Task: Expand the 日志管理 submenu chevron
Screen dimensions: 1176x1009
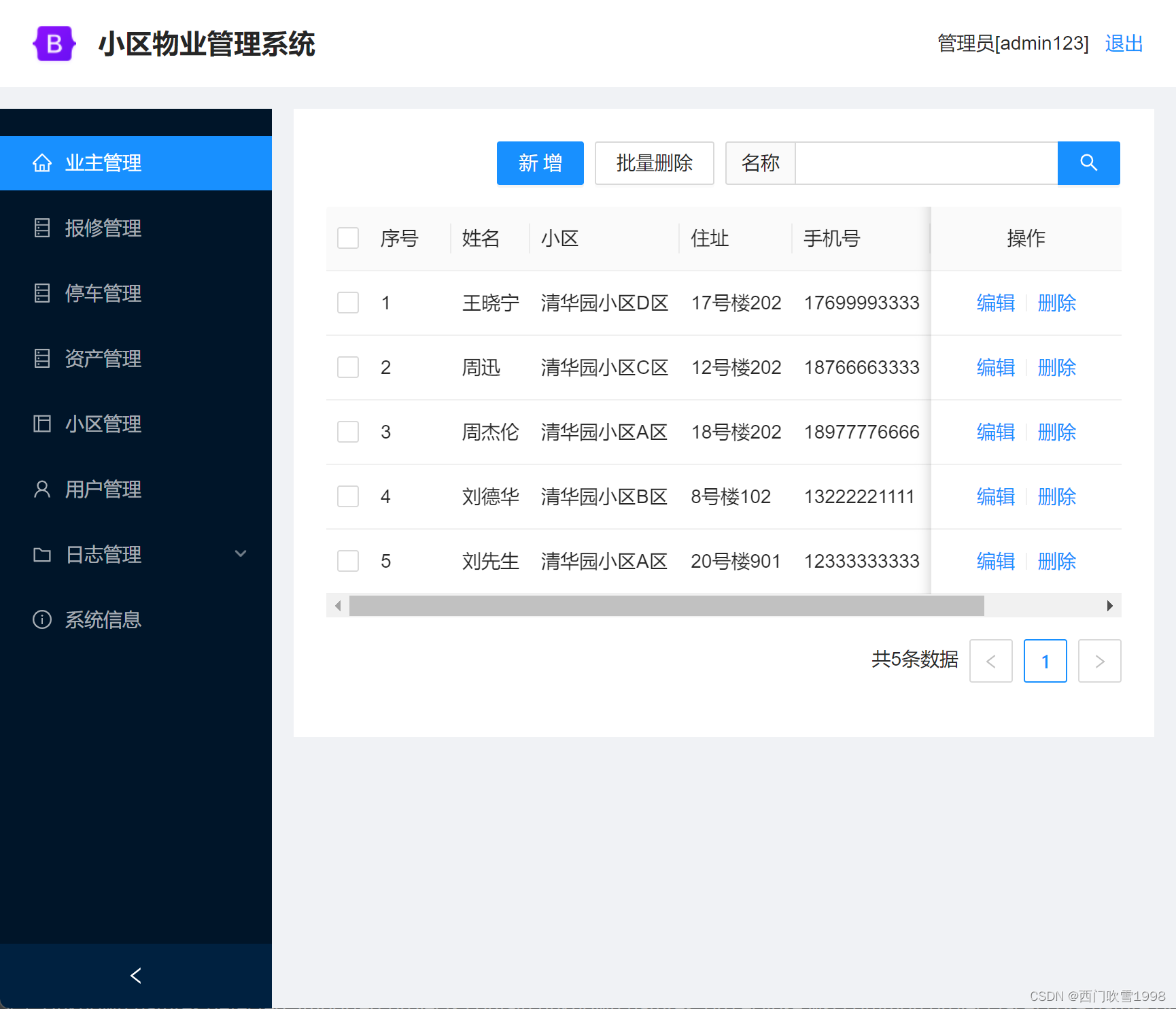Action: coord(241,554)
